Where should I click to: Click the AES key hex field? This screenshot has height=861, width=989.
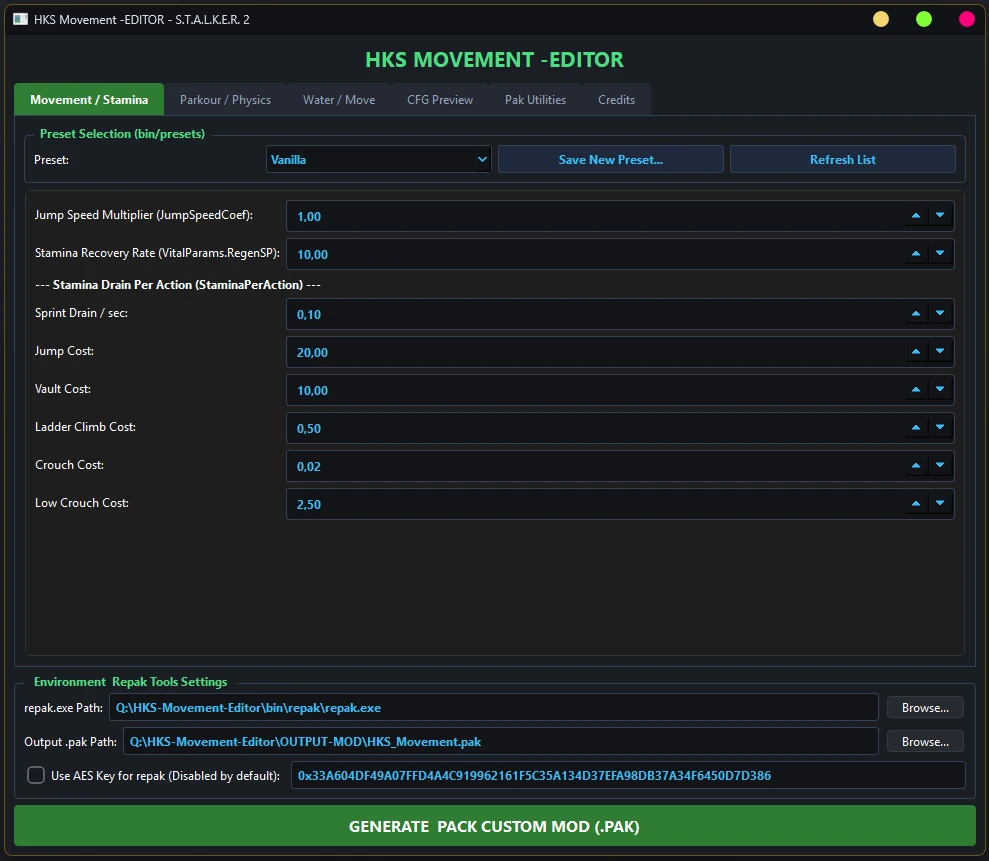[628, 775]
